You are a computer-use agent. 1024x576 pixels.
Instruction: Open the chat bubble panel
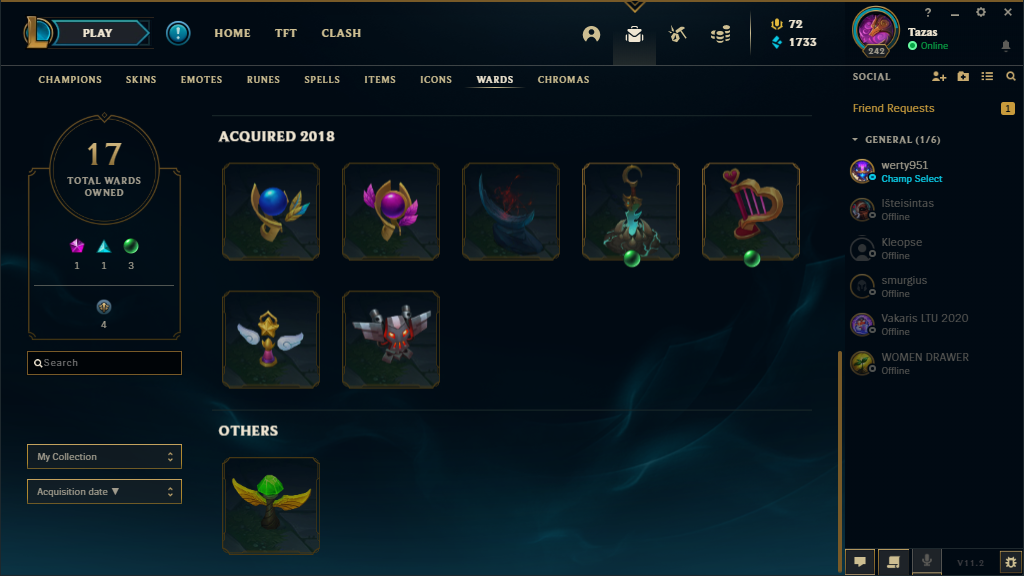pos(860,562)
